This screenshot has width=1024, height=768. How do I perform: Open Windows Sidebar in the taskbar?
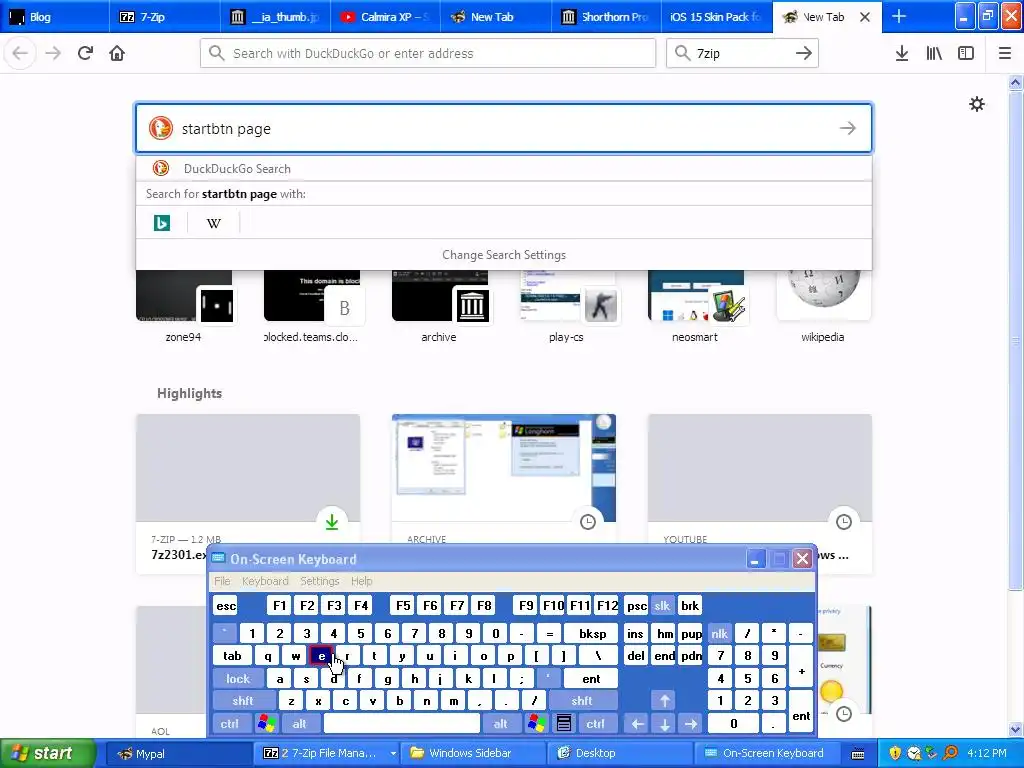(472, 753)
